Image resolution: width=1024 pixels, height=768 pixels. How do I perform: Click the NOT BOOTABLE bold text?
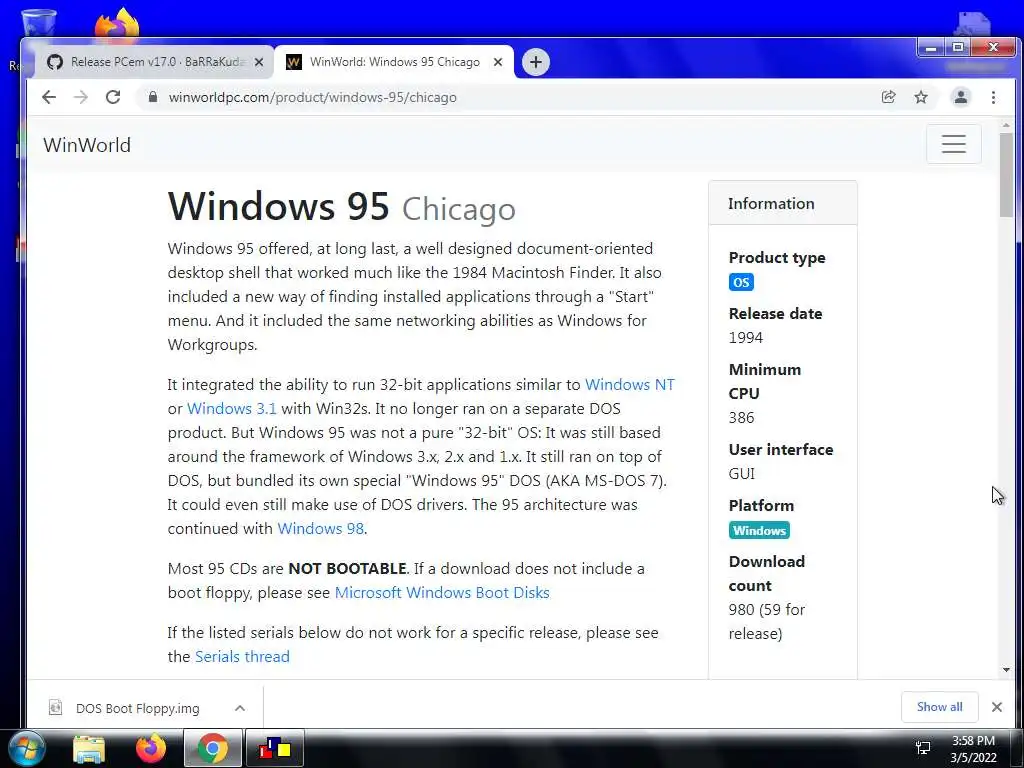(347, 569)
